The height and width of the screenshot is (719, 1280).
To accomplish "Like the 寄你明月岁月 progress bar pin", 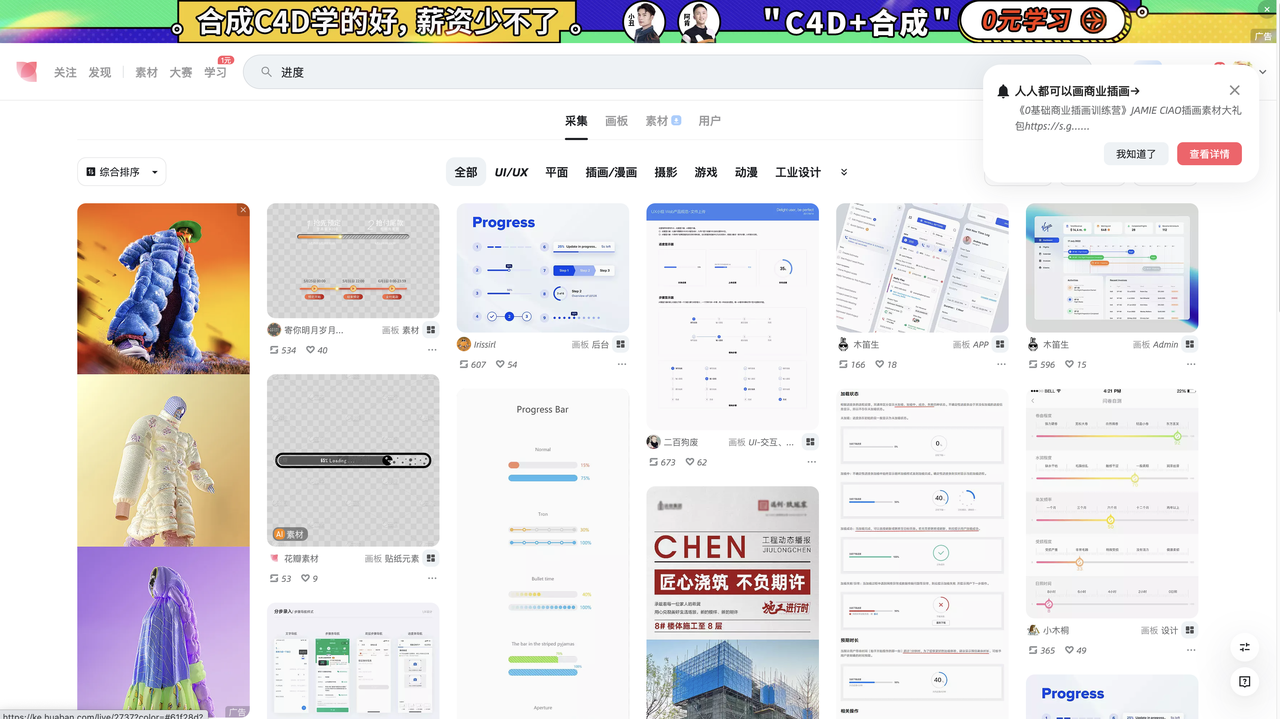I will (x=310, y=350).
